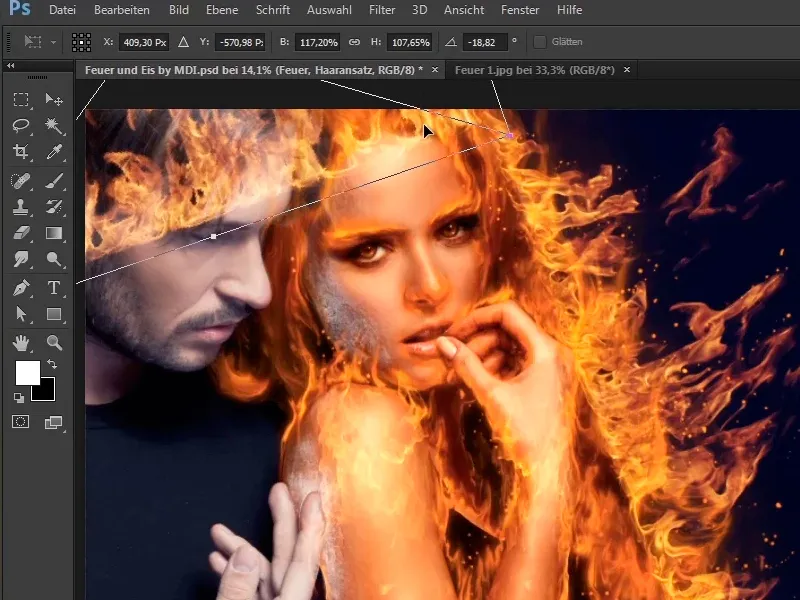Select the Rectangle shape tool
Image resolution: width=800 pixels, height=600 pixels.
pos(54,314)
